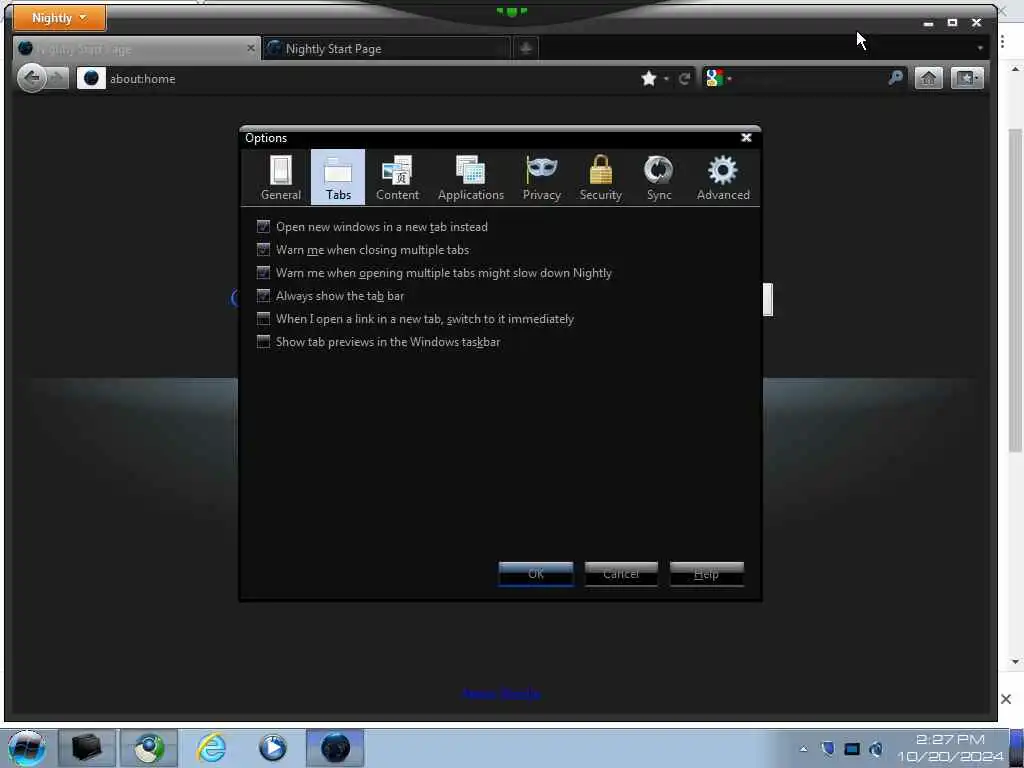Open the Windows Start menu
Screen dimensions: 1024x768
coord(26,748)
